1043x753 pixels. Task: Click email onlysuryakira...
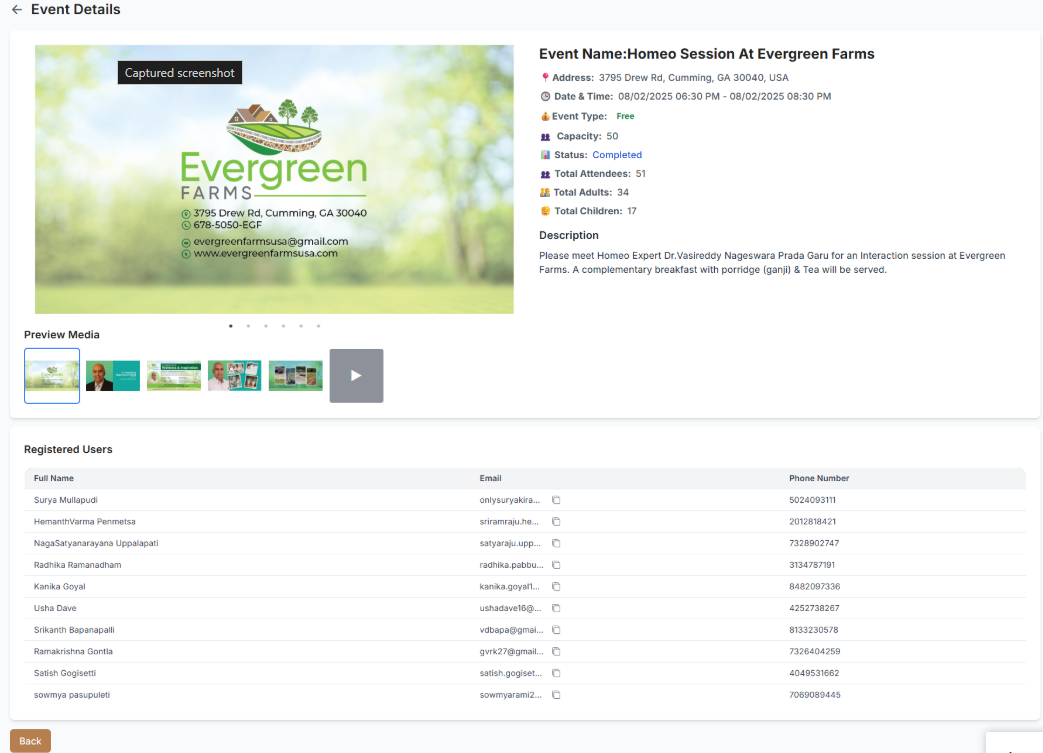click(510, 500)
